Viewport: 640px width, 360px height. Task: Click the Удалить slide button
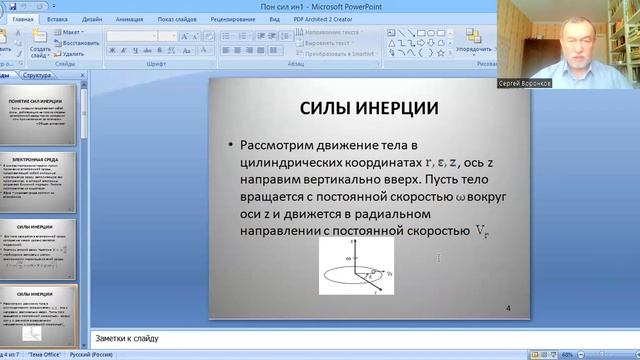(x=69, y=54)
